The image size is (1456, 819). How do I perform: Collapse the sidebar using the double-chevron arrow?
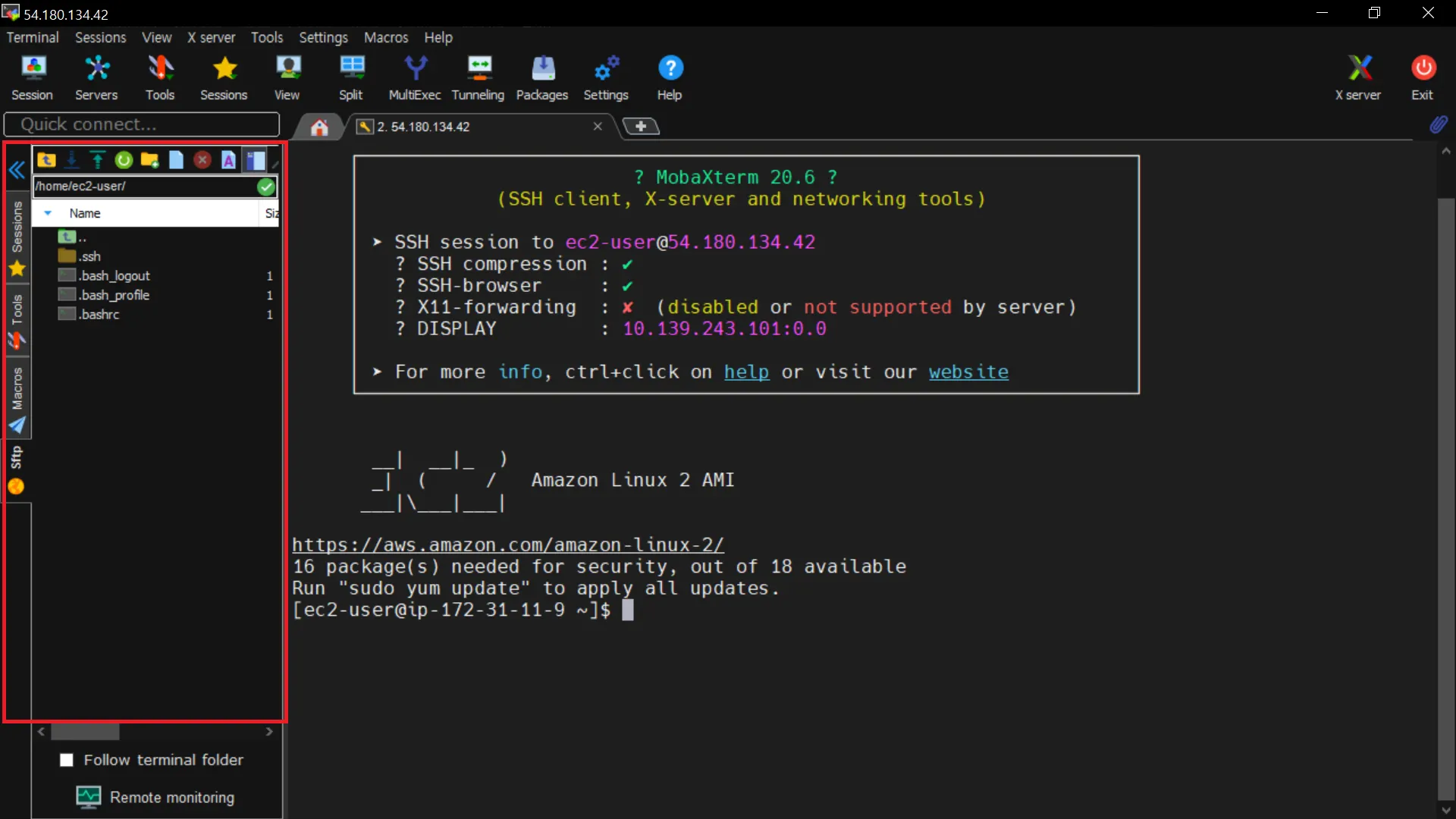click(17, 170)
